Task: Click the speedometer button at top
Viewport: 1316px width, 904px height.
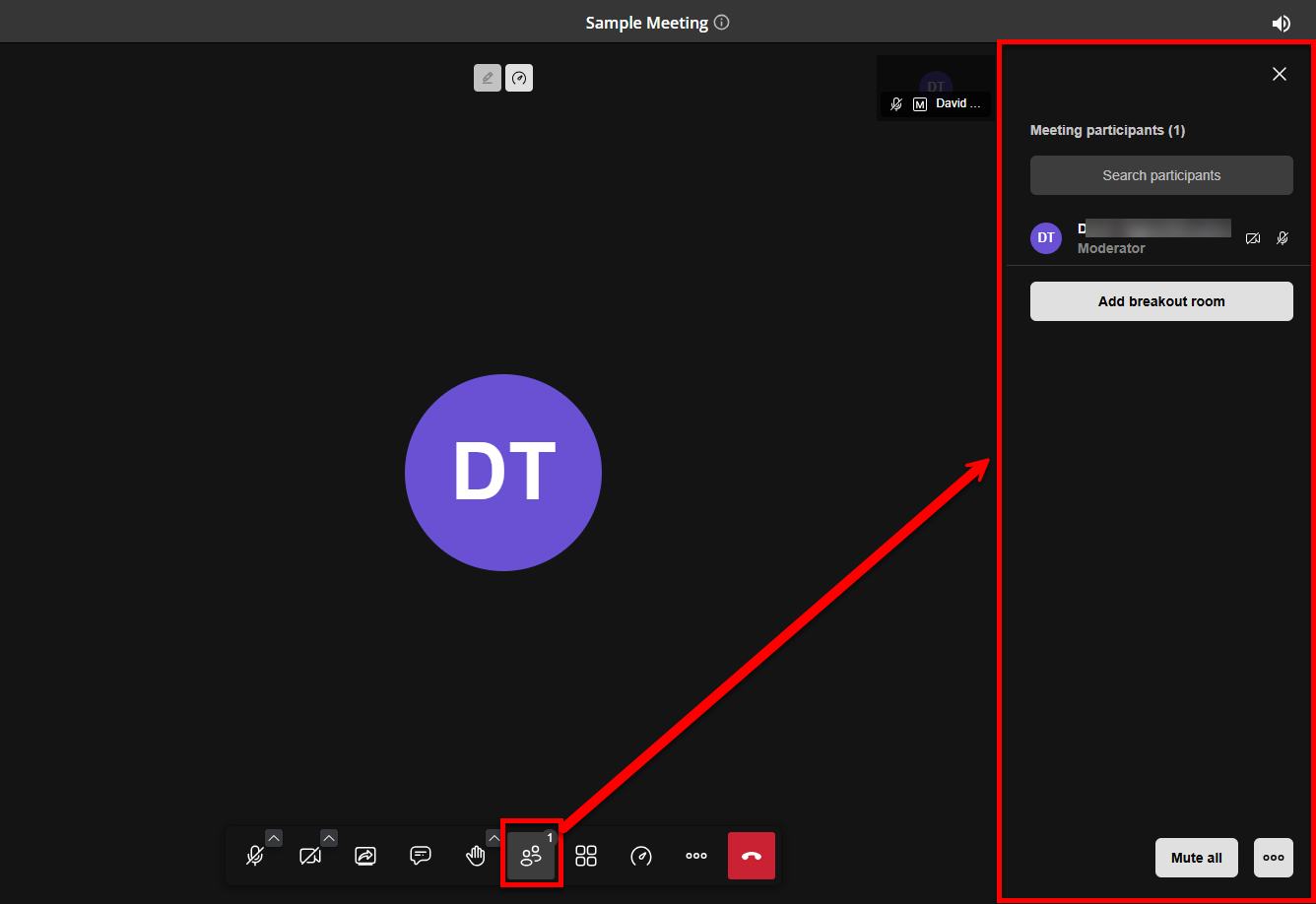Action: coord(519,78)
